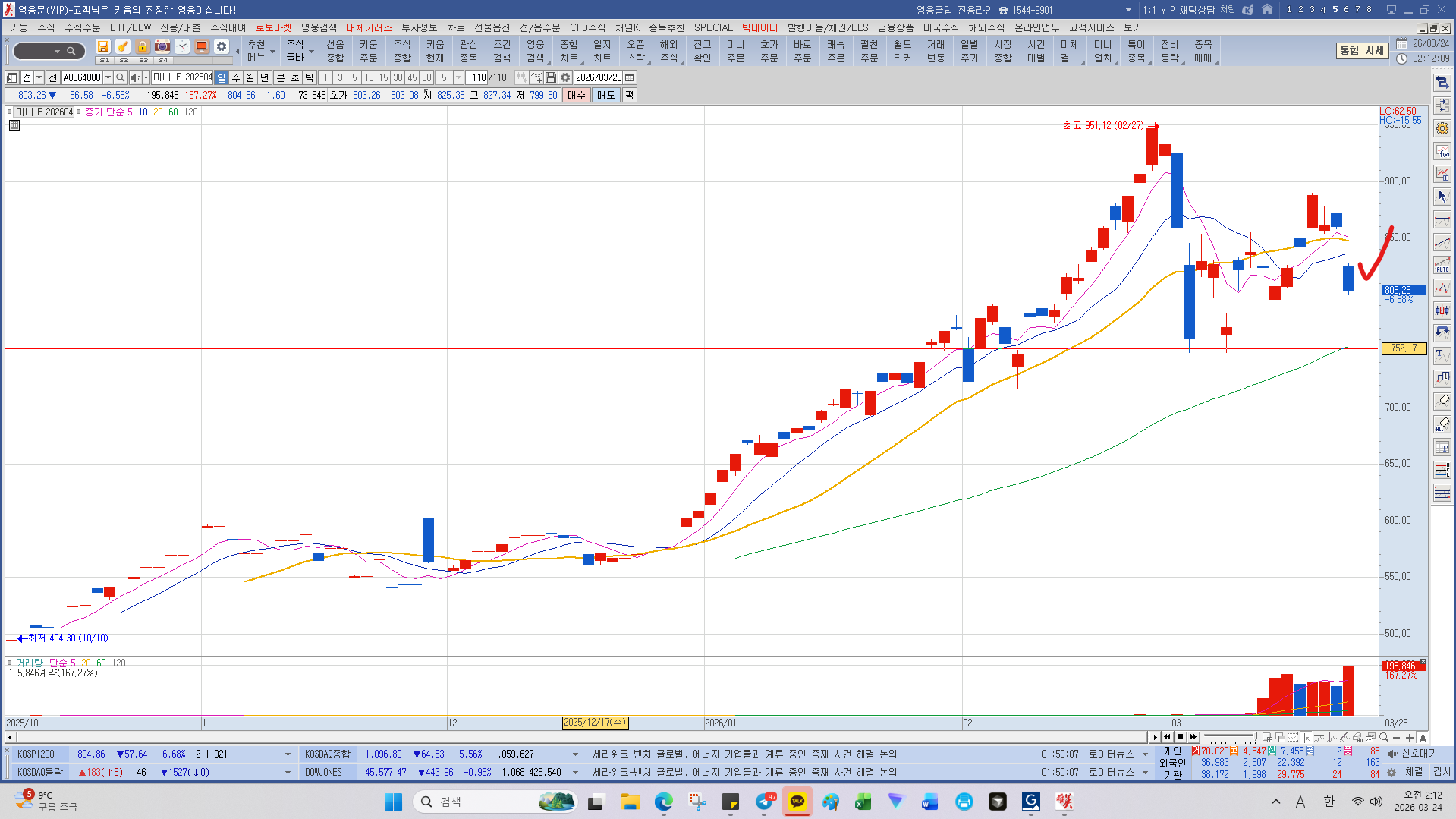Viewport: 1456px width, 819px height.
Task: Open the 선/옵주문 menu
Action: click(539, 27)
